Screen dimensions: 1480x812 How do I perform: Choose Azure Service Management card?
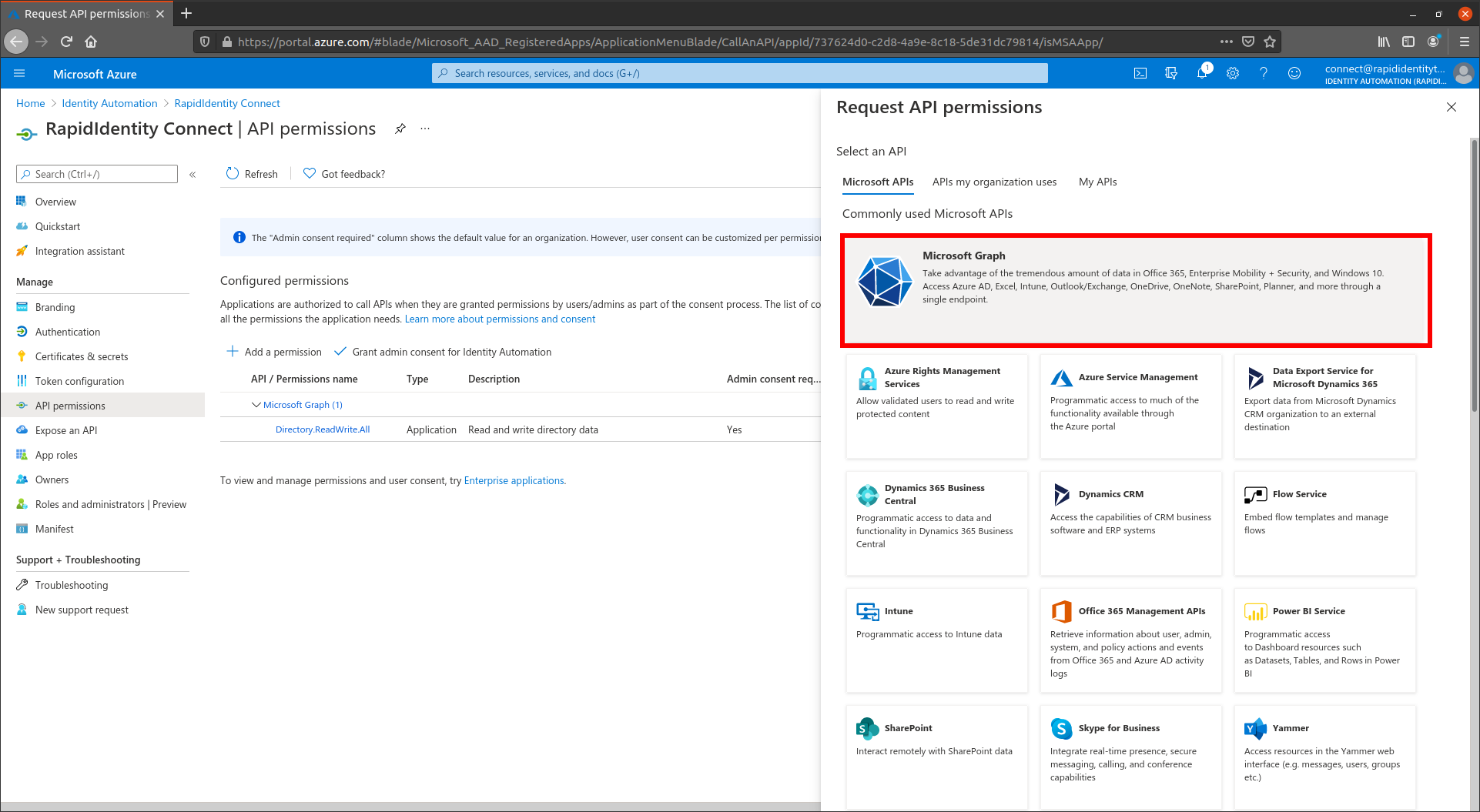(x=1130, y=406)
